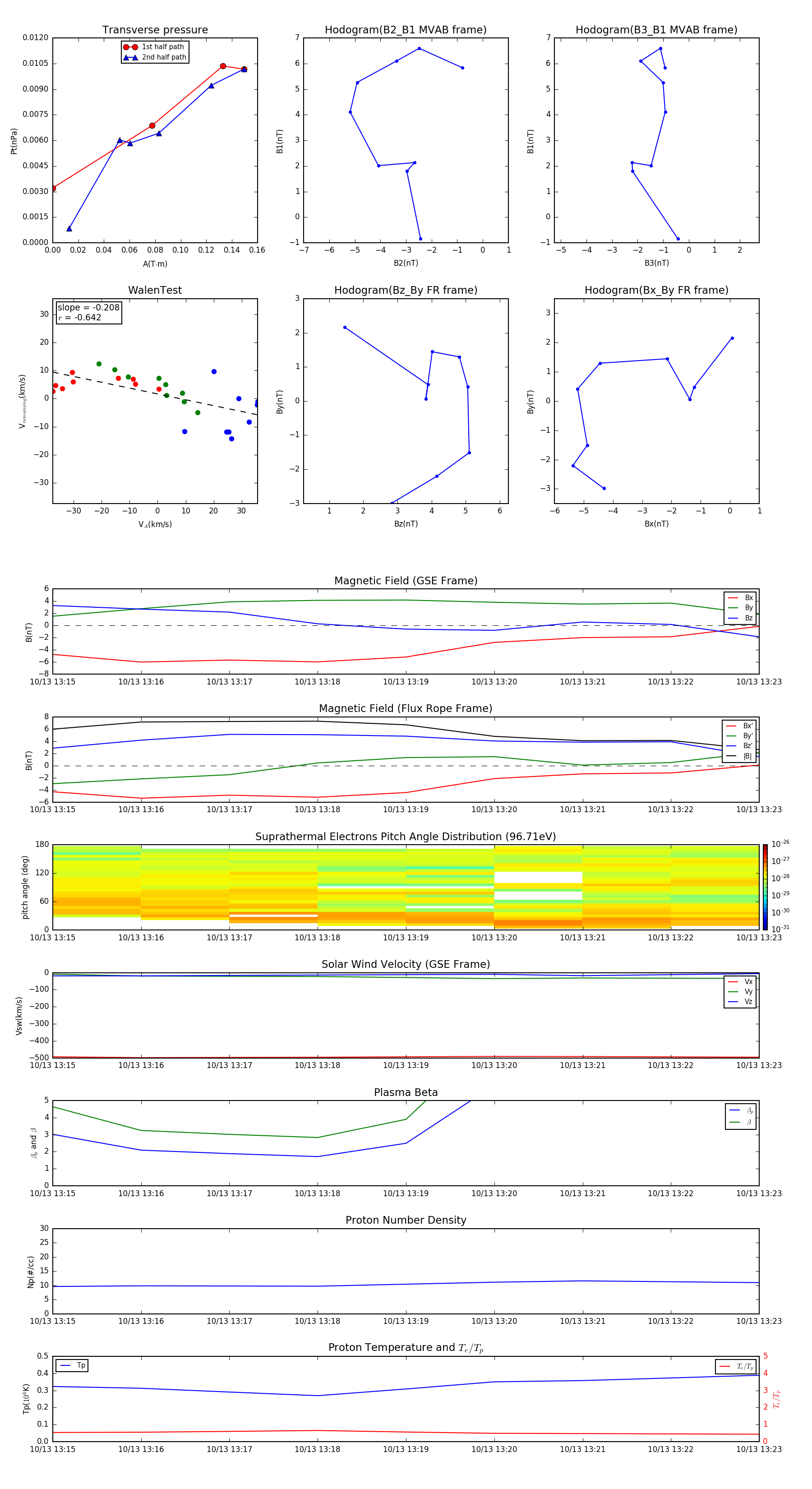Click the 'Vsw(km/s)' y-axis label
The width and height of the screenshot is (812, 1489).
click(x=19, y=1016)
